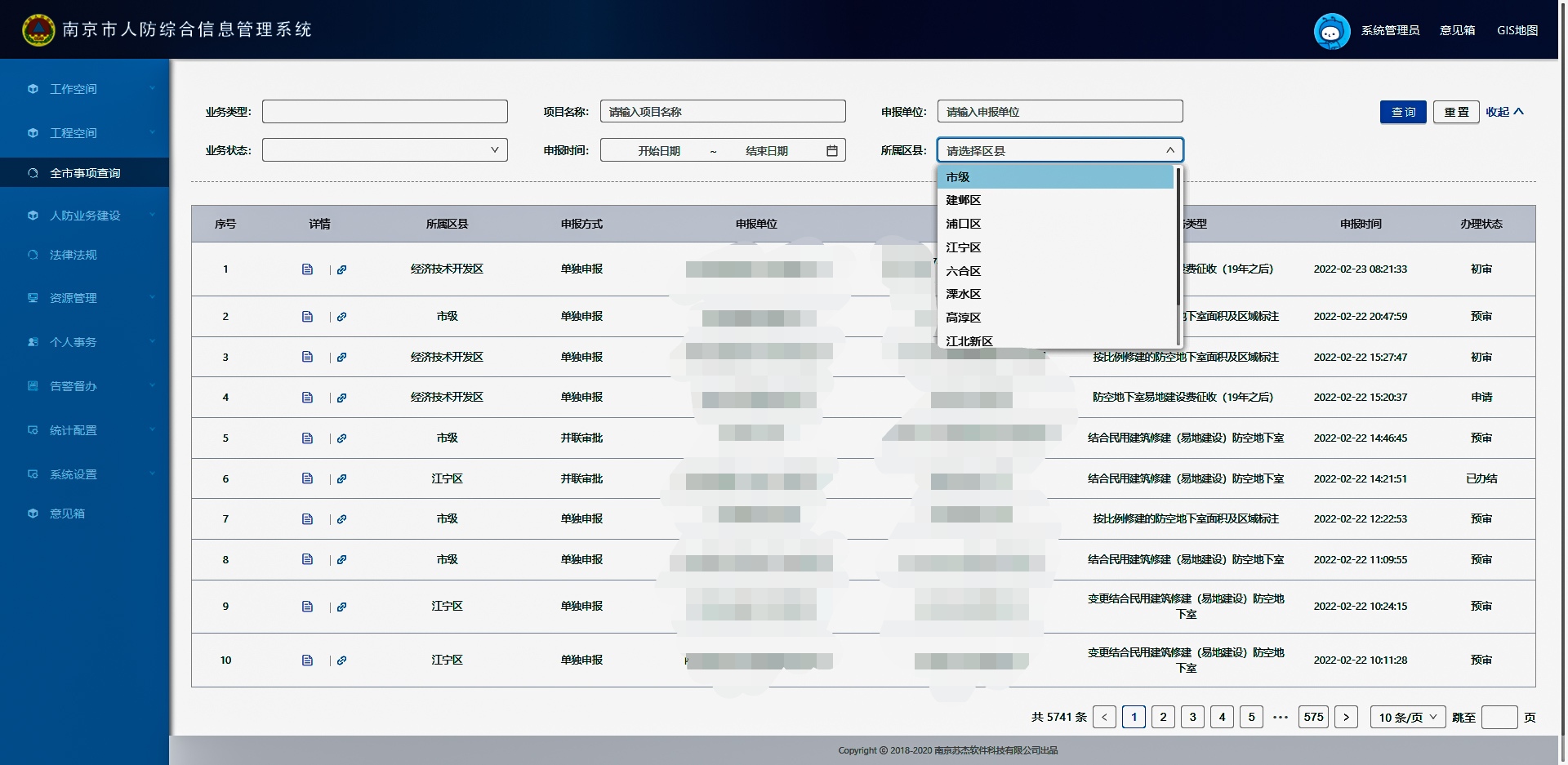This screenshot has height=765, width=1568.
Task: Click the user avatar icon in header
Action: [1331, 31]
